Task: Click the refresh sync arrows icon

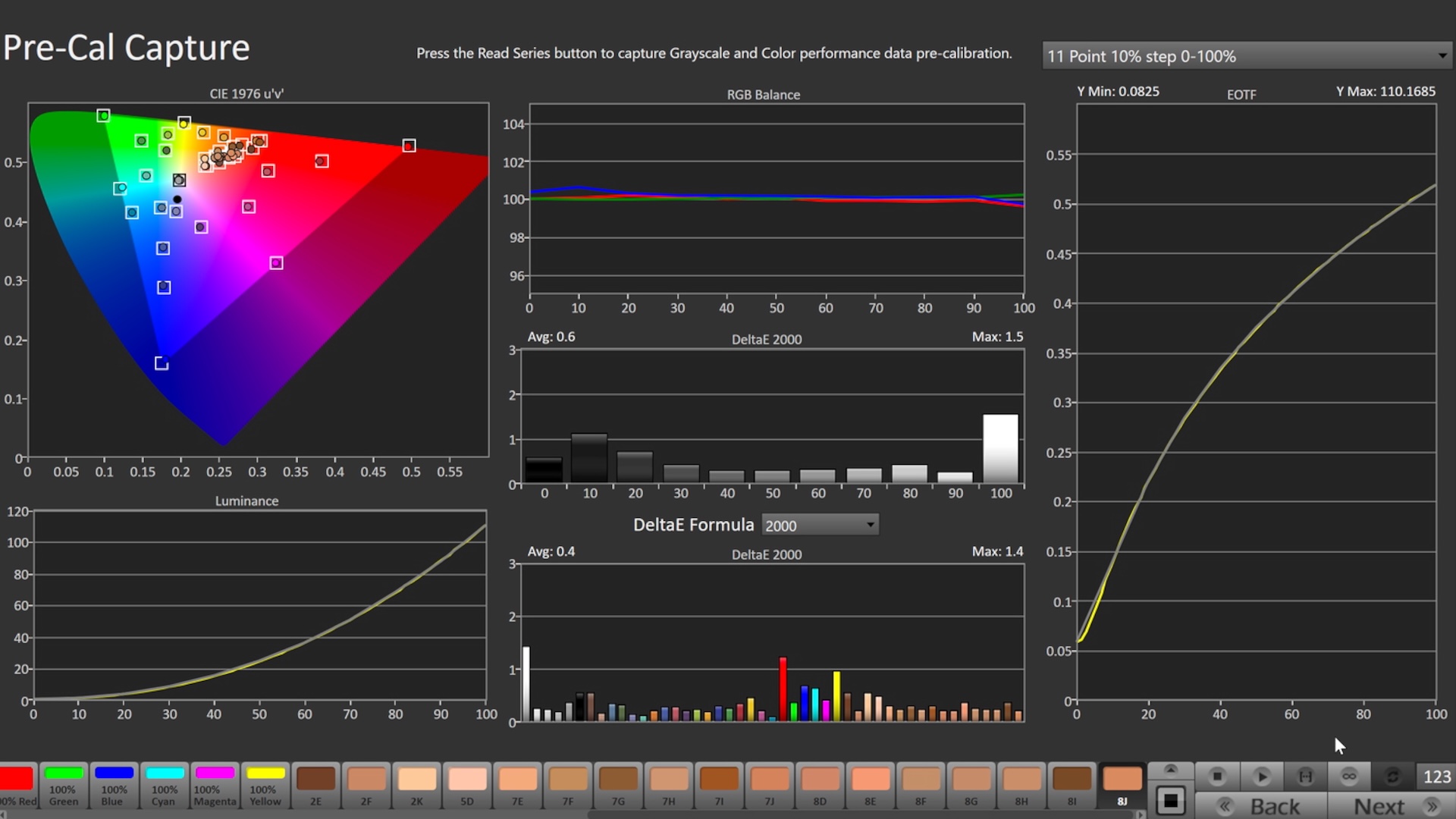Action: tap(1392, 777)
